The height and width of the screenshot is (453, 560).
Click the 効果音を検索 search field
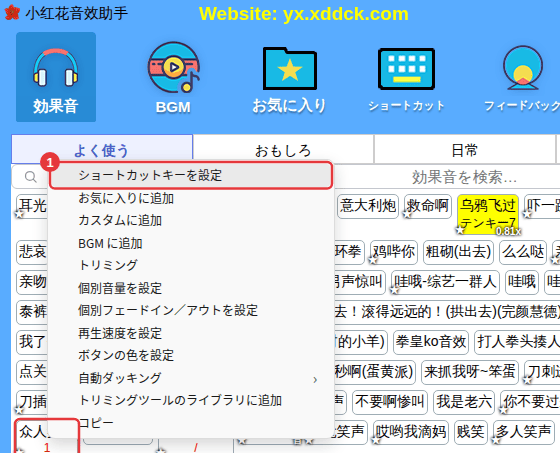point(464,177)
